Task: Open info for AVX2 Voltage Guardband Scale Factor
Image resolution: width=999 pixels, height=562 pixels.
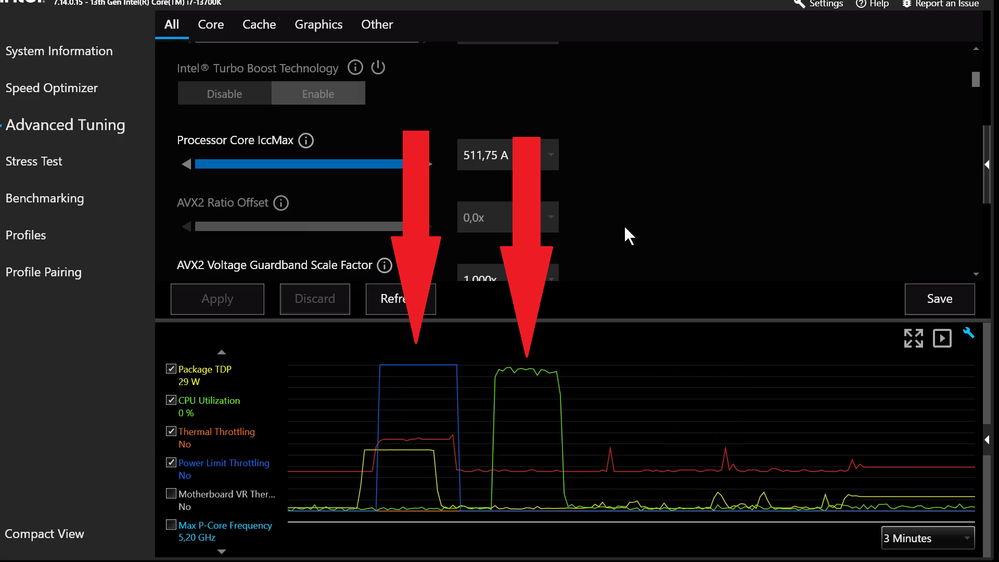Action: [384, 265]
